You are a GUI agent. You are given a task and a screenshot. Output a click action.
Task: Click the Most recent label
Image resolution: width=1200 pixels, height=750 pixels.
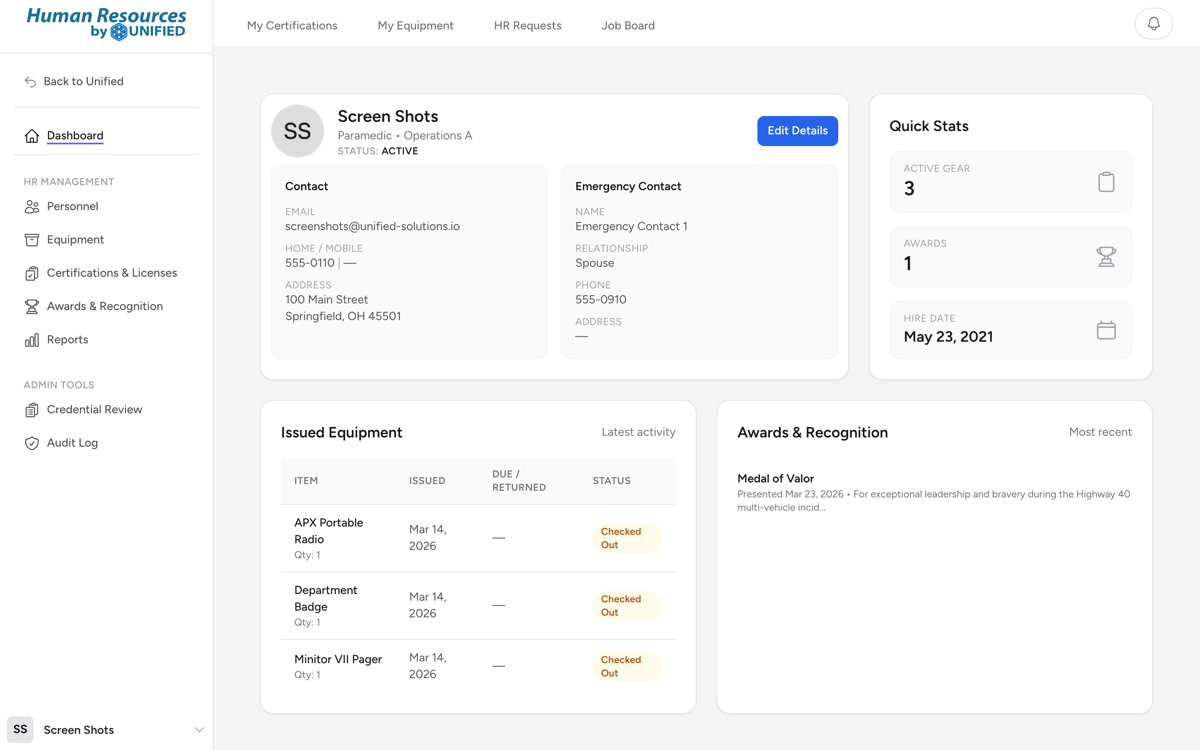(x=1100, y=432)
